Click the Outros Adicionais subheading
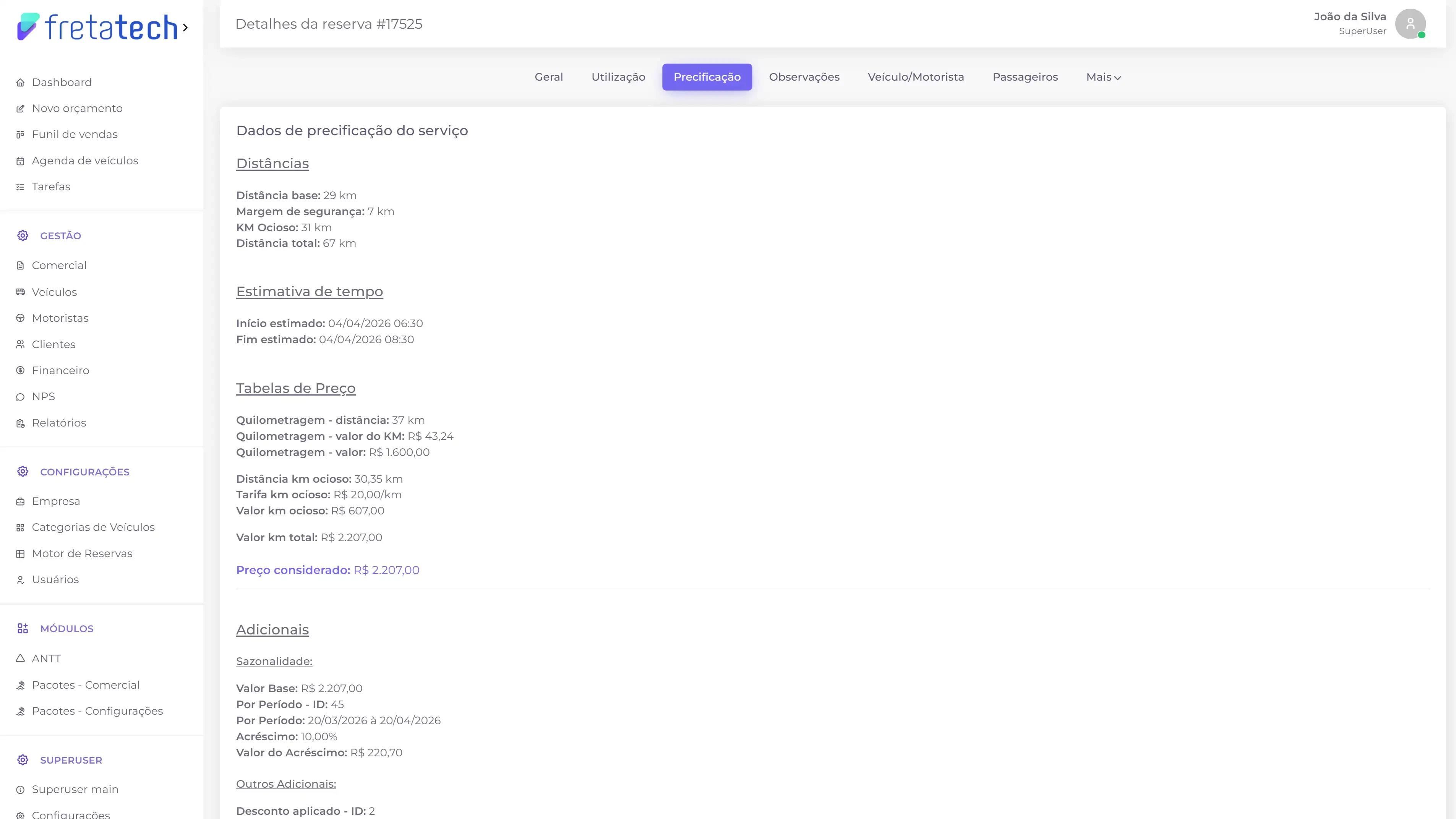This screenshot has width=1456, height=819. (x=286, y=784)
